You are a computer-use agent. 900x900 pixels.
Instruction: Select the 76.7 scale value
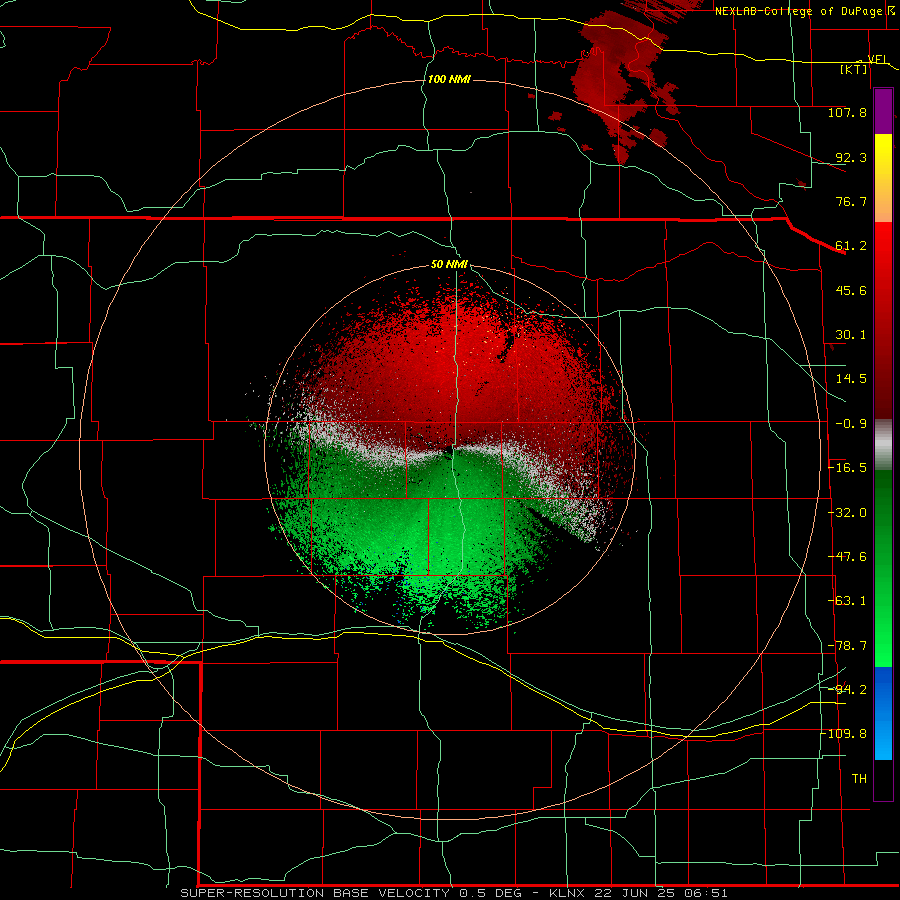[x=851, y=201]
